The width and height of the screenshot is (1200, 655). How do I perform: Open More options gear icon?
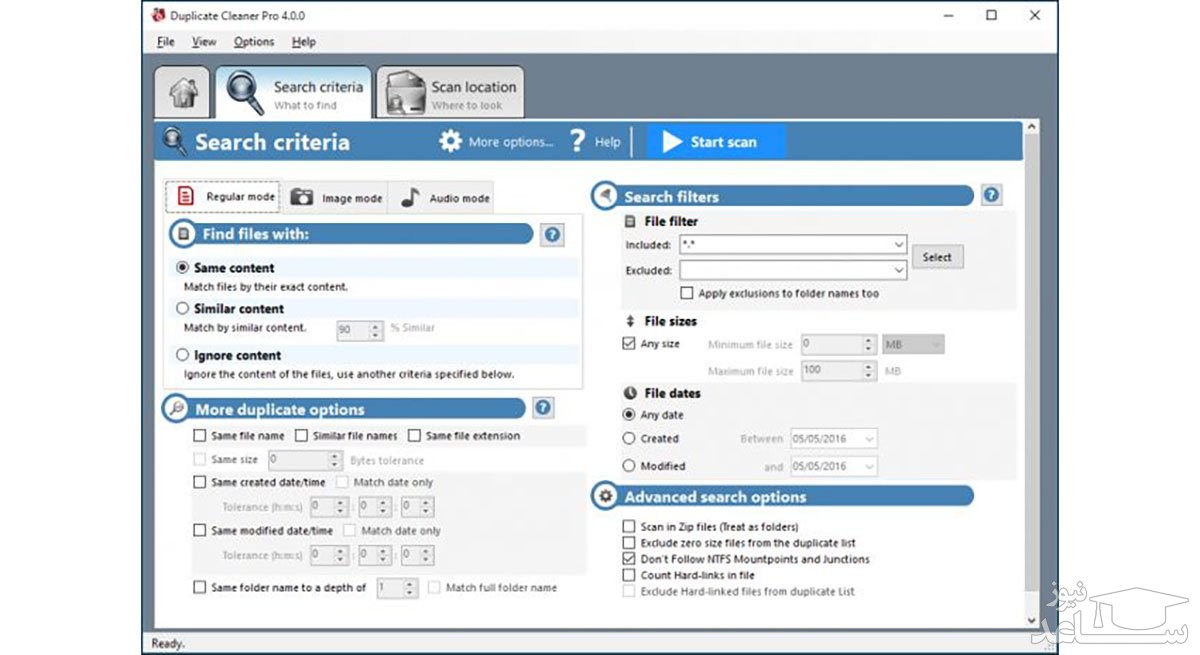[451, 142]
